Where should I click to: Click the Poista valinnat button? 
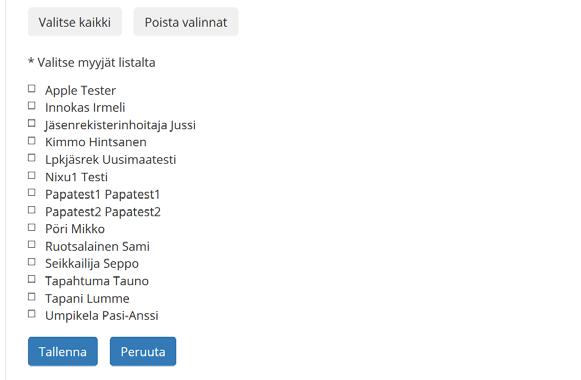(186, 22)
